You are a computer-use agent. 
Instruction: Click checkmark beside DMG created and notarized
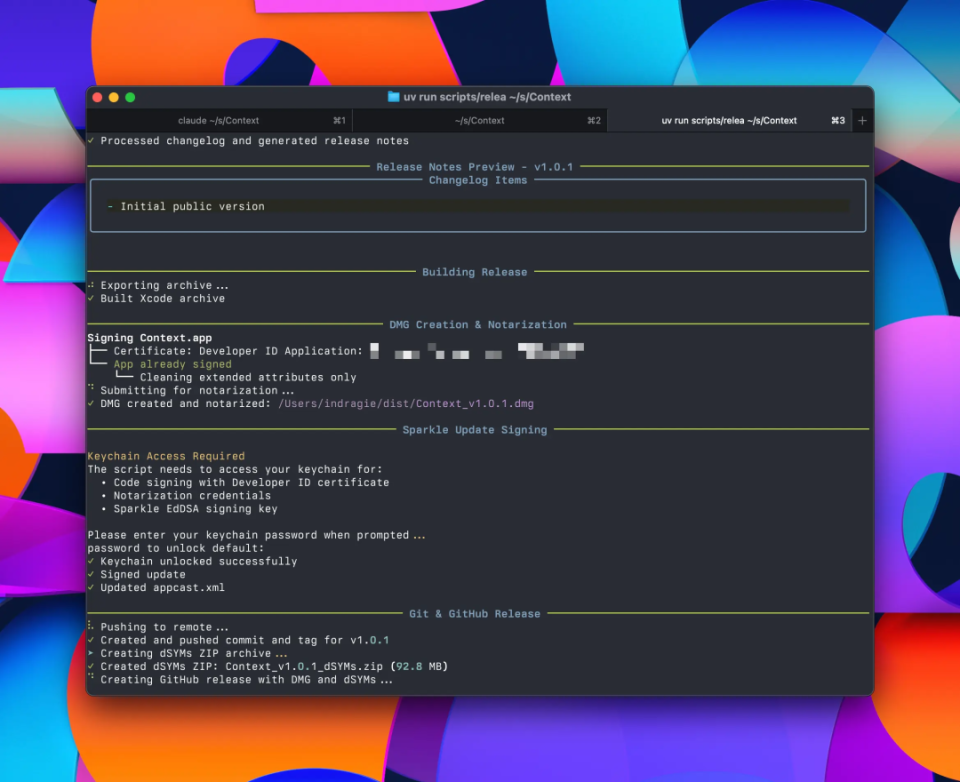[93, 403]
